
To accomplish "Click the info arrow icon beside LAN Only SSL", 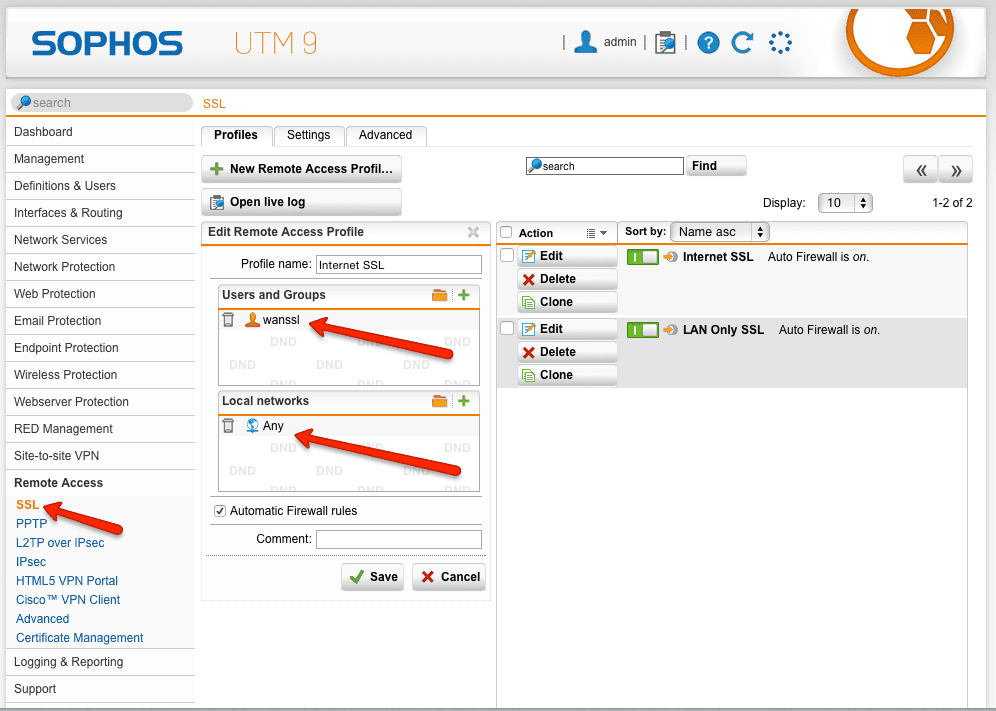I will click(670, 330).
